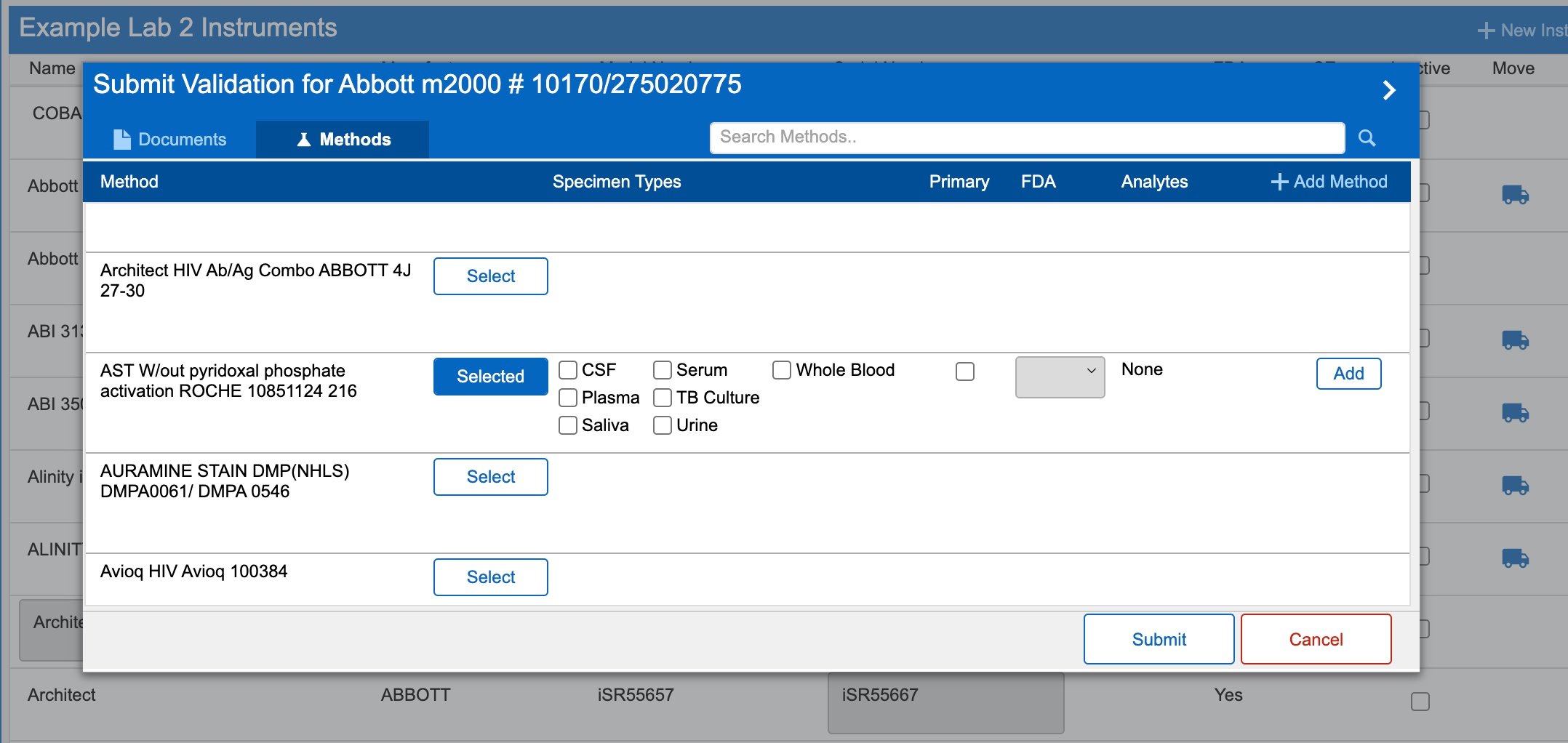Click the search magnifier icon beside Search Methods
This screenshot has height=743, width=1568.
coord(1367,137)
